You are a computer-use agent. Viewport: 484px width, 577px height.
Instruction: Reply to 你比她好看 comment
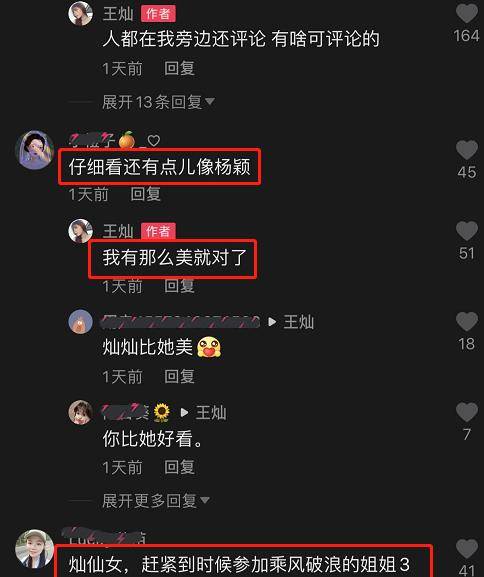pyautogui.click(x=179, y=467)
